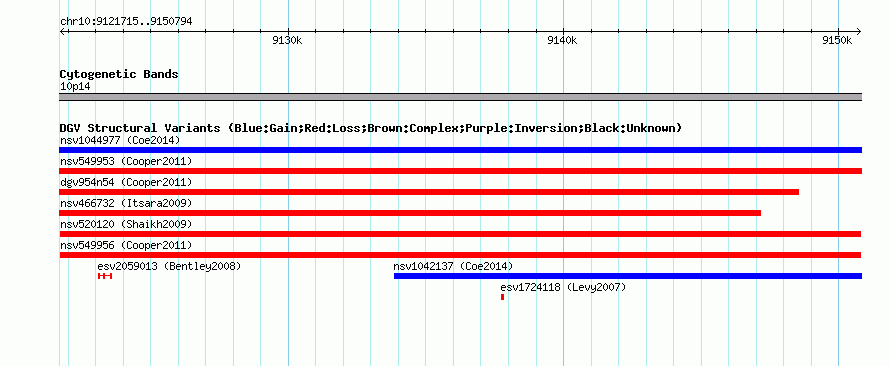
Task: Open variant label esv2059013 (Bentley2008)
Action: [x=169, y=266]
